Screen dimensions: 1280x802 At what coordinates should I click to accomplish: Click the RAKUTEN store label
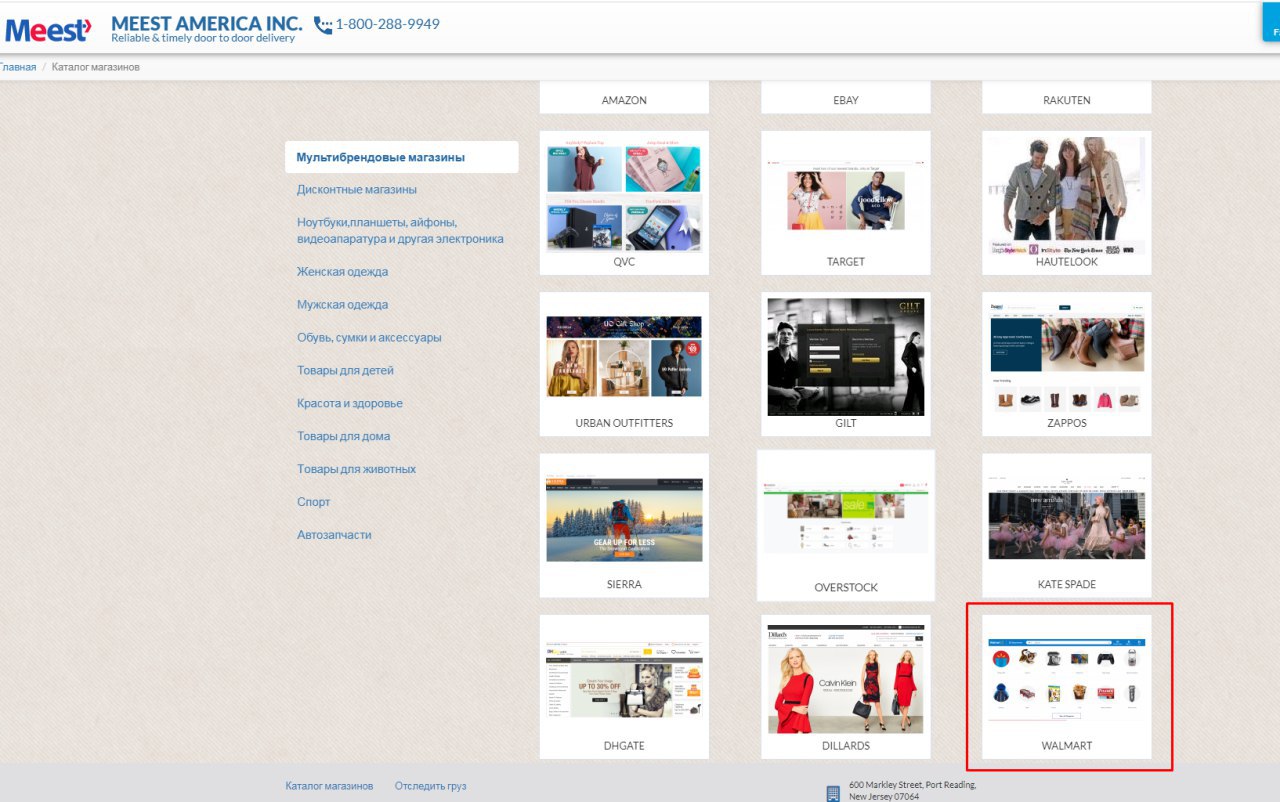click(1067, 100)
